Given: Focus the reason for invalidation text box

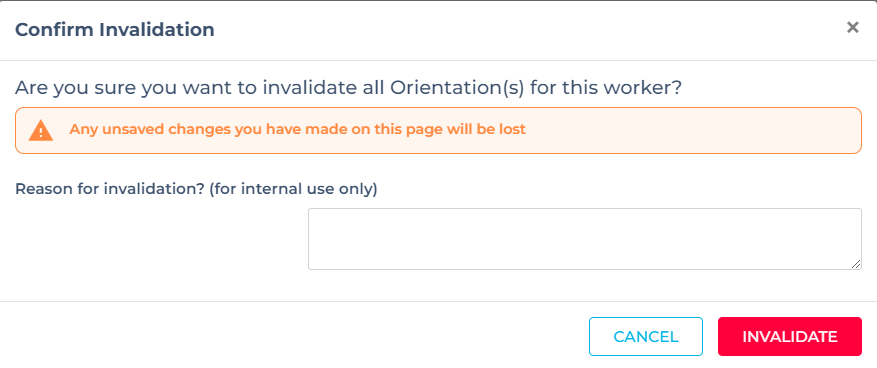Looking at the screenshot, I should click(x=584, y=239).
